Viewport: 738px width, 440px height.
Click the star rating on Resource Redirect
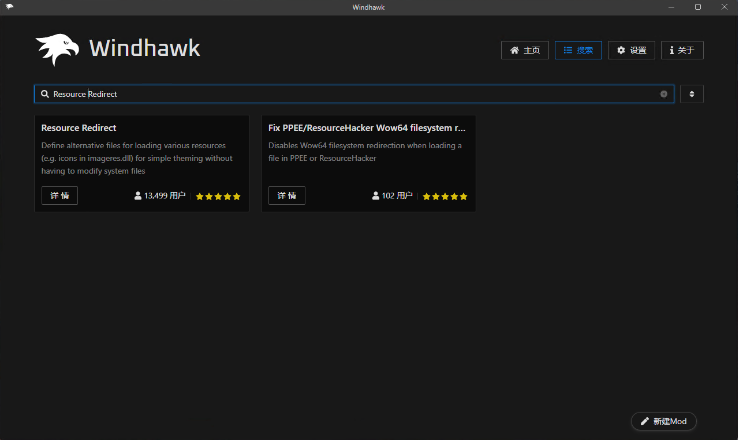click(218, 196)
